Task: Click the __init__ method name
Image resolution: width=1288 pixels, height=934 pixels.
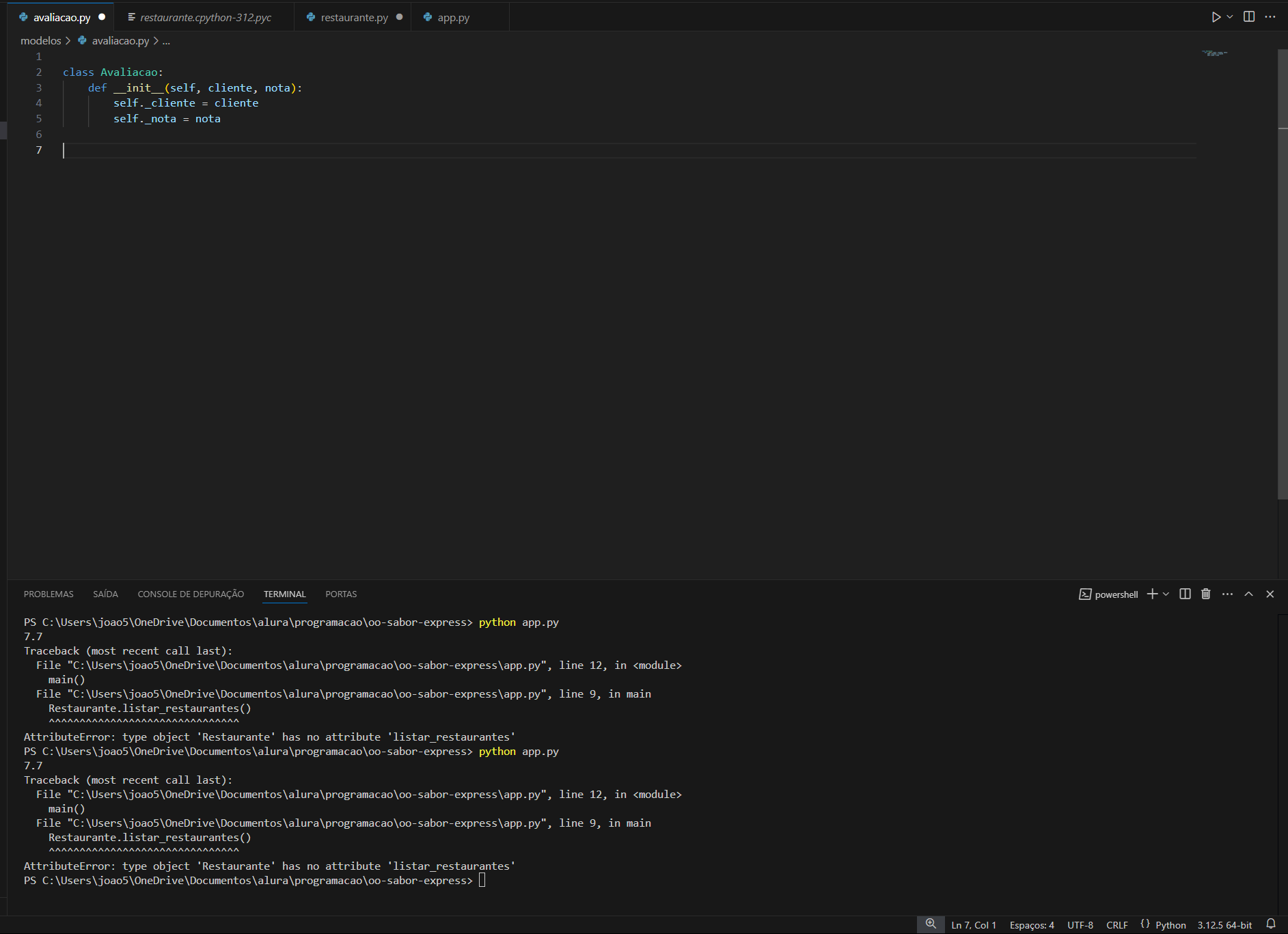Action: click(139, 88)
